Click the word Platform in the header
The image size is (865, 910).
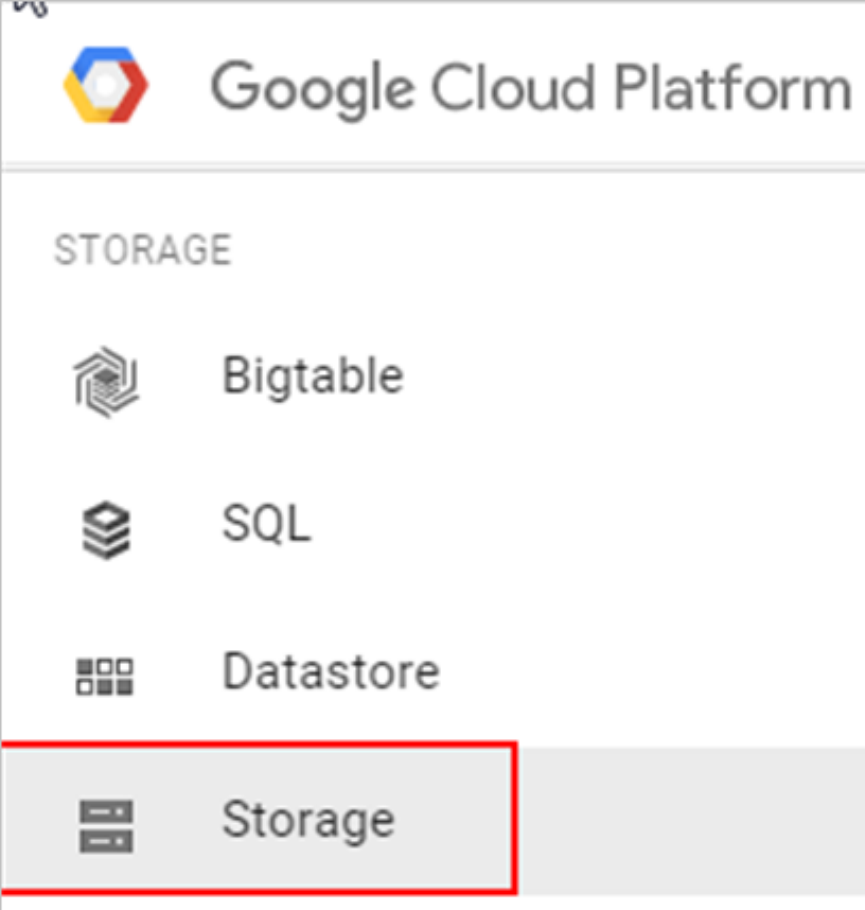click(x=732, y=88)
